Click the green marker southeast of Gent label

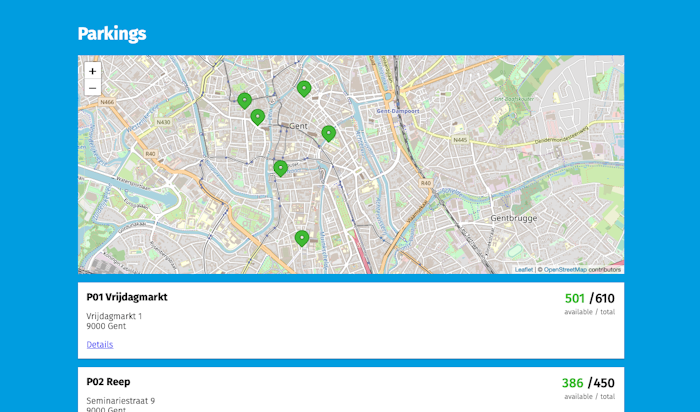pos(329,133)
